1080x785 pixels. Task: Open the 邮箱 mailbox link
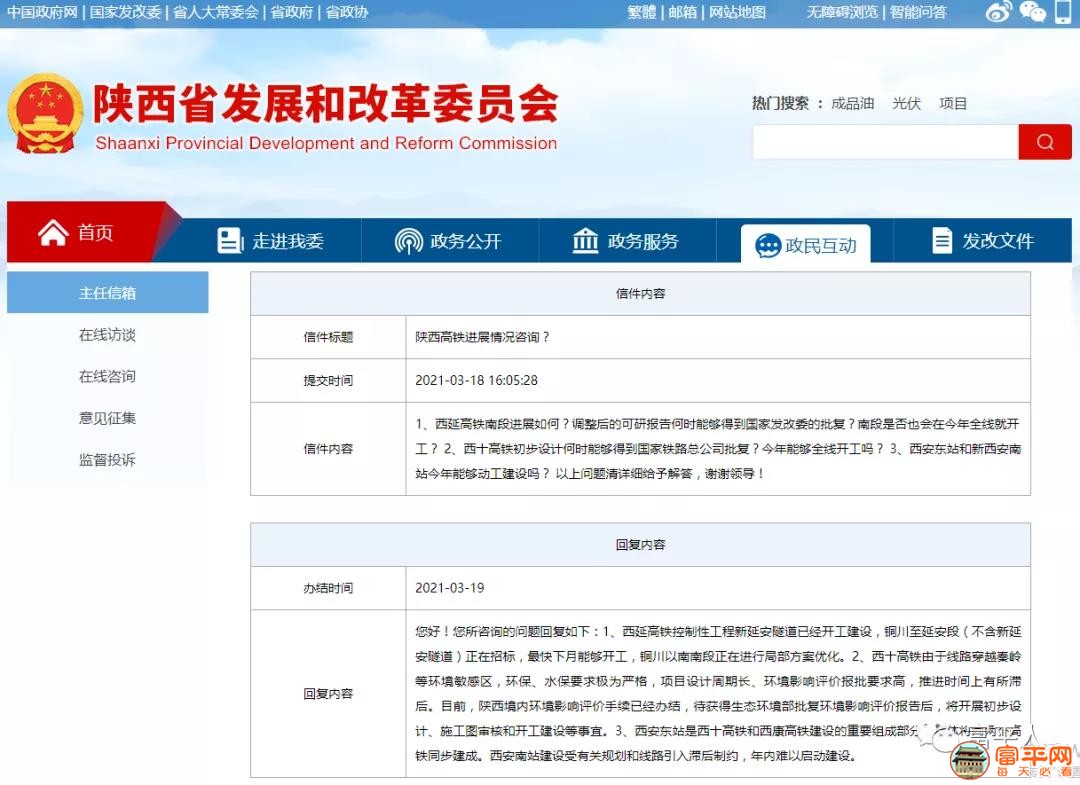[x=683, y=12]
